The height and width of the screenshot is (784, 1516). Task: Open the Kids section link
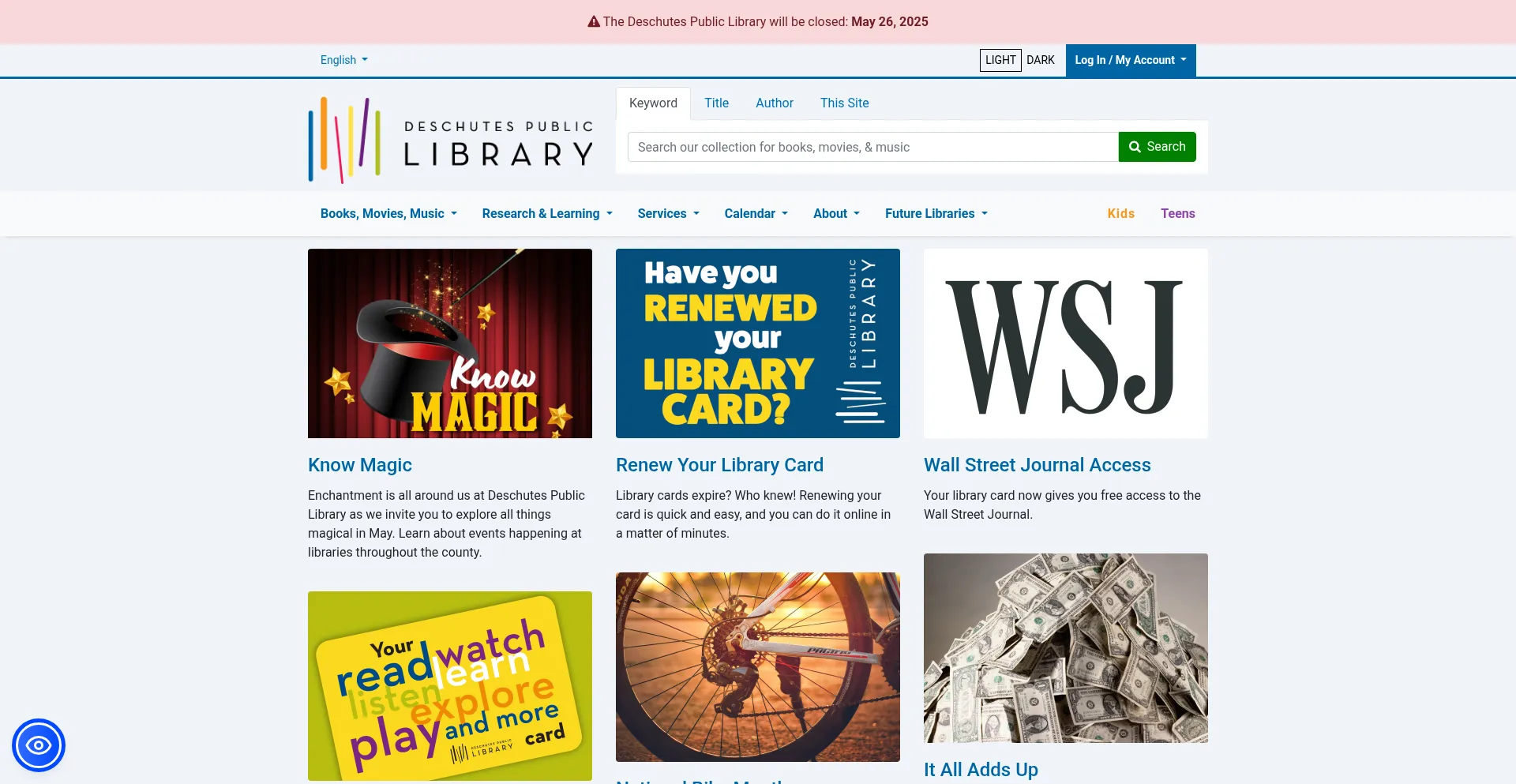click(x=1120, y=213)
